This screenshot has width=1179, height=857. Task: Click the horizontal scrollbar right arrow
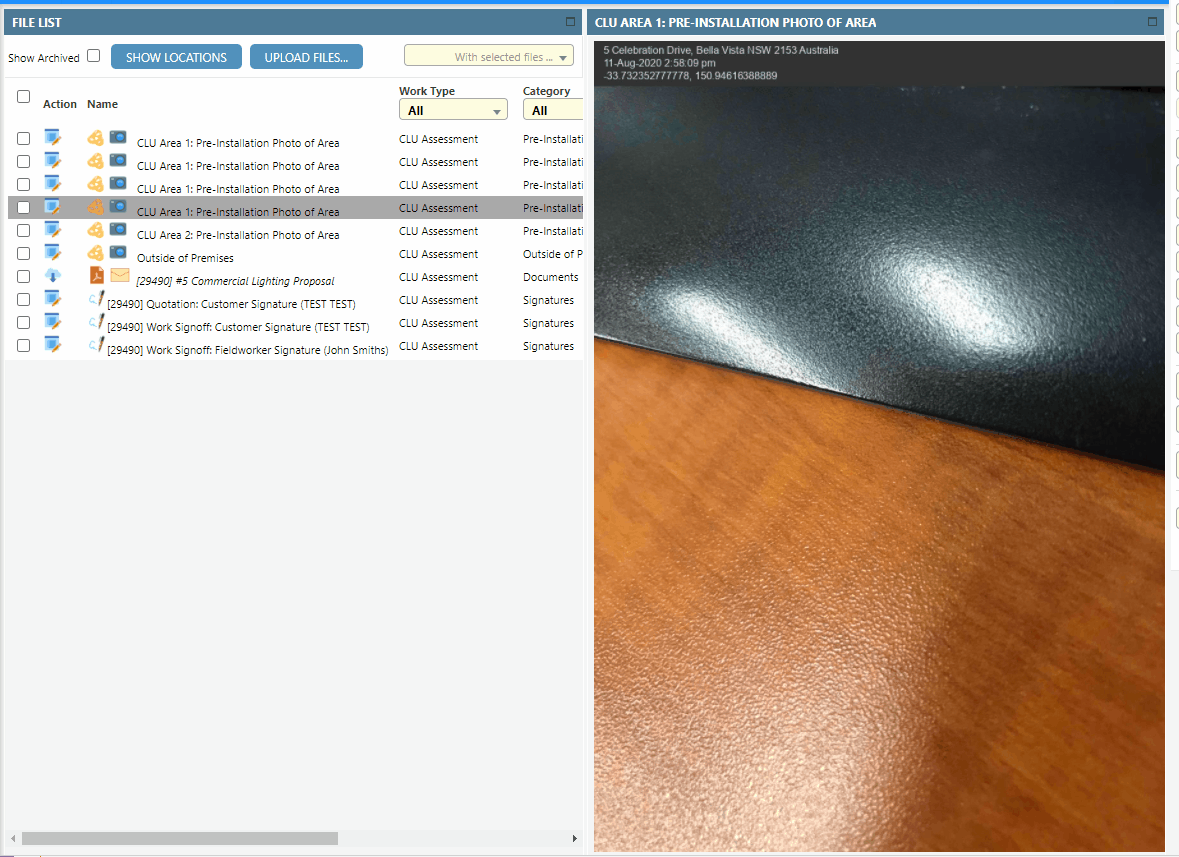tap(574, 838)
